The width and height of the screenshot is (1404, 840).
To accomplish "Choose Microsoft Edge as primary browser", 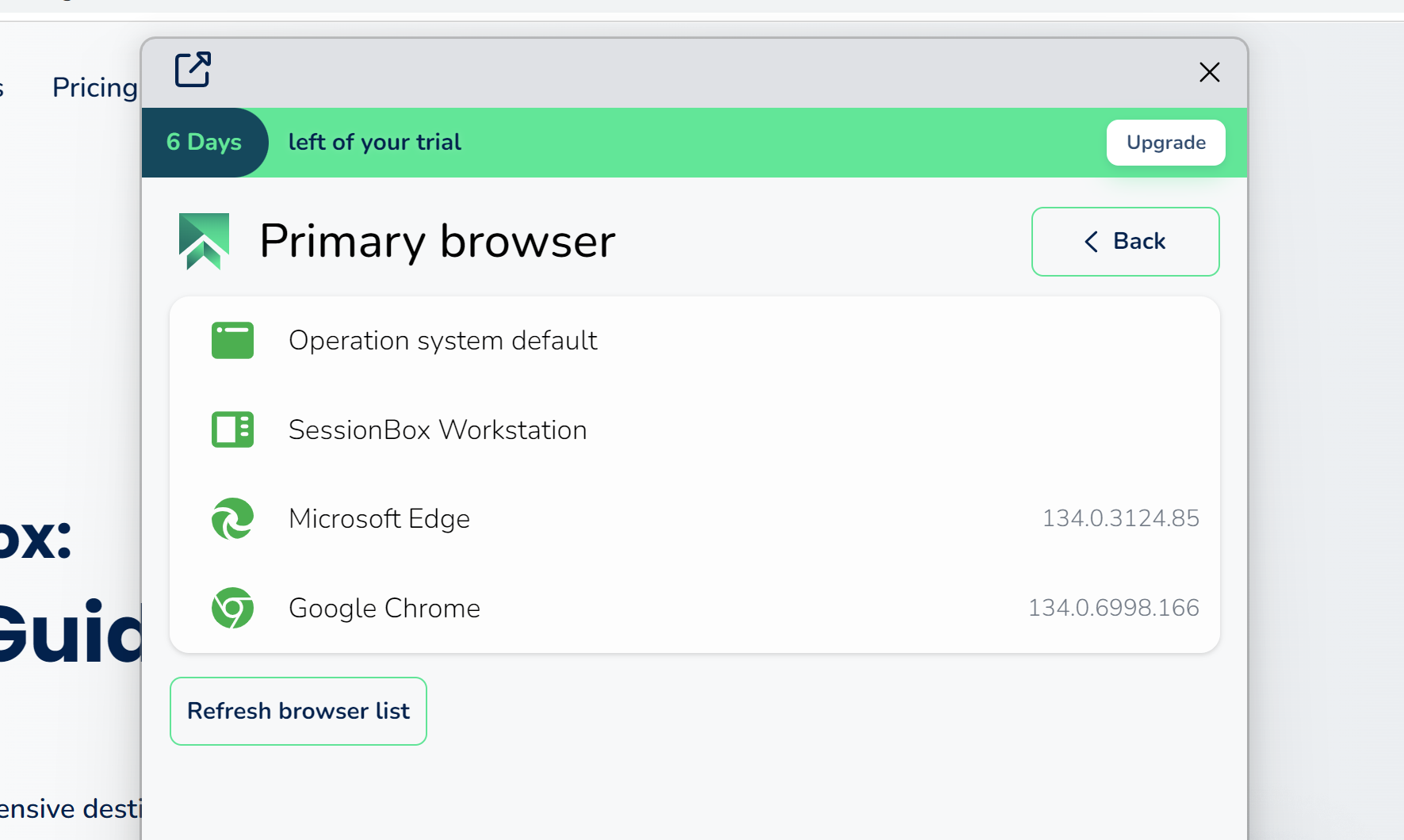I will (x=694, y=518).
